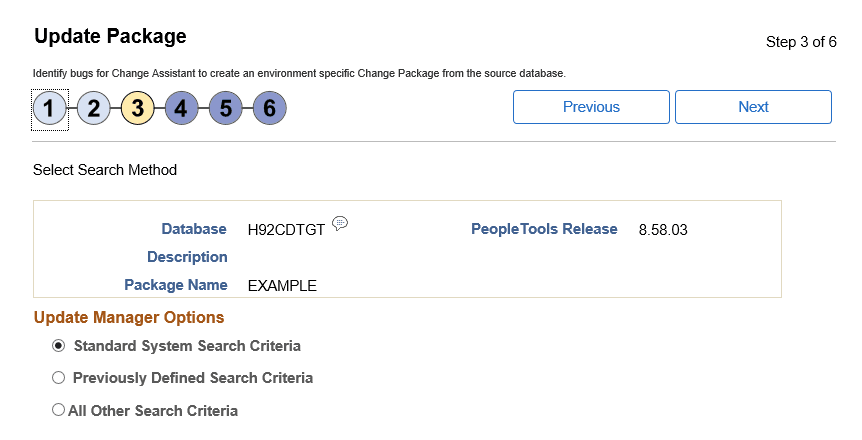Click the Update Manager Options heading
Viewport: 862px width, 440px height.
pos(129,318)
